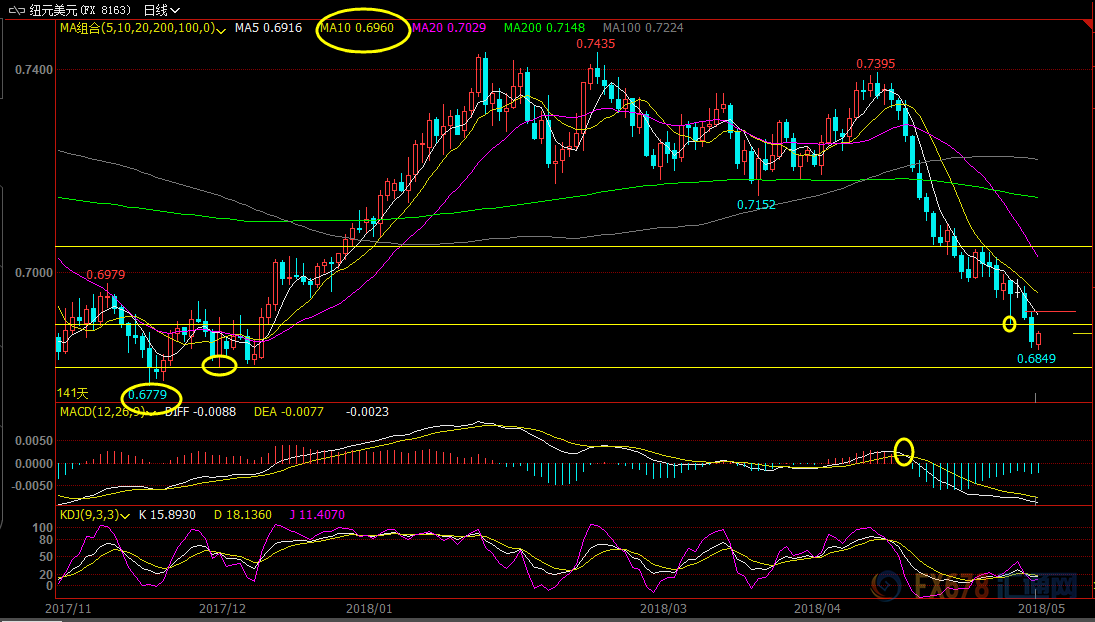The width and height of the screenshot is (1095, 622).
Task: Click the 0.6849 latest low label
Action: [1036, 359]
